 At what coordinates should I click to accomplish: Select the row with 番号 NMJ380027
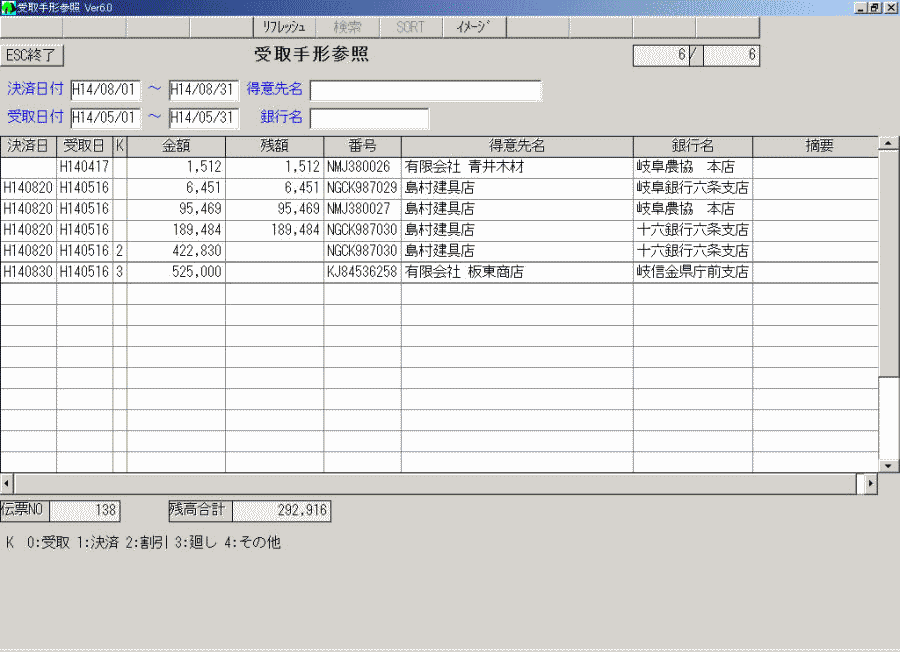pos(439,209)
